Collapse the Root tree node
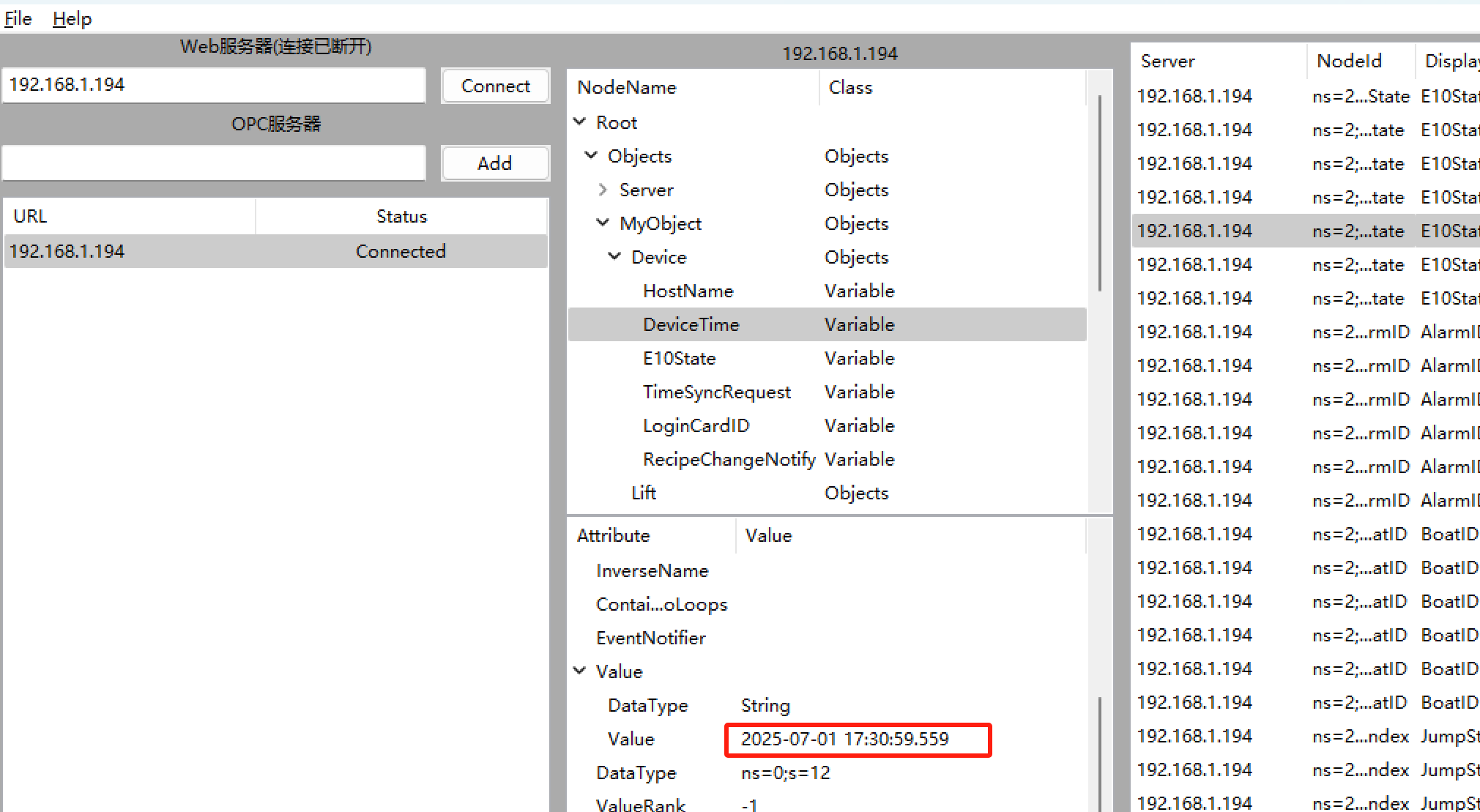The width and height of the screenshot is (1480, 812). pos(580,122)
